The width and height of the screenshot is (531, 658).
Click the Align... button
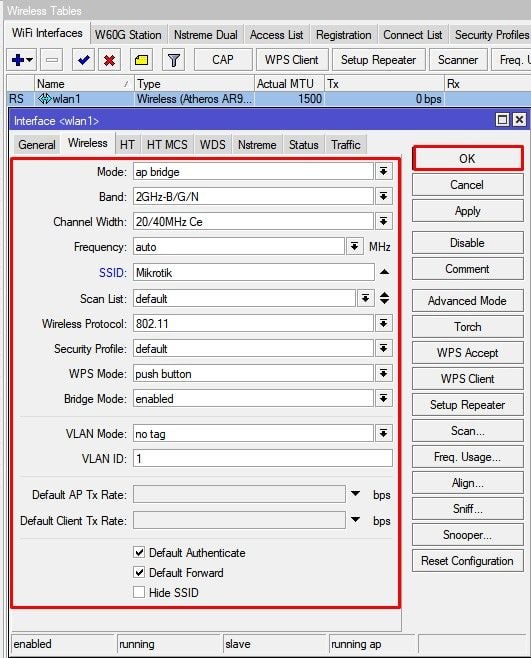tap(467, 483)
